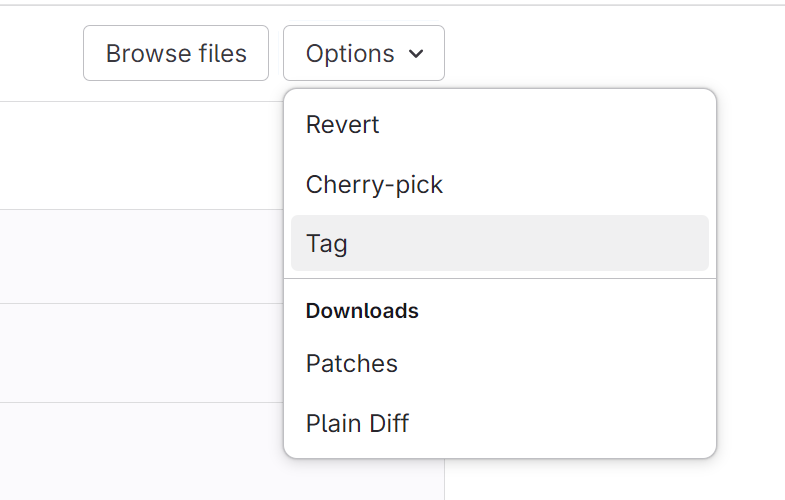Collapse the Options dropdown menu
Image resolution: width=785 pixels, height=500 pixels.
[x=363, y=53]
